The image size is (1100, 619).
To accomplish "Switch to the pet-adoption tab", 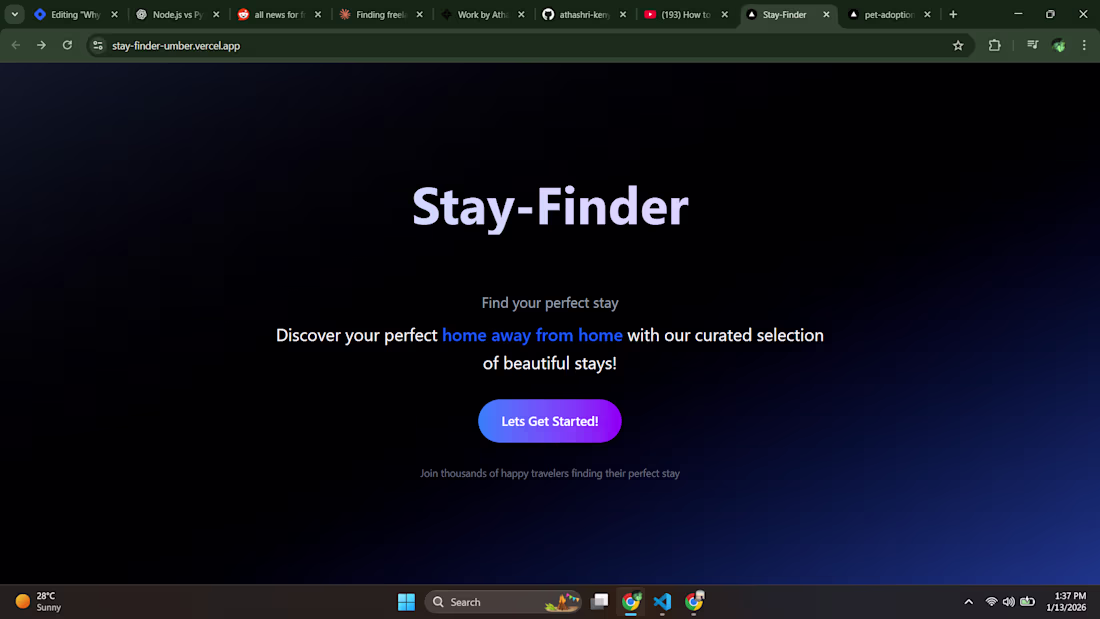I will point(888,14).
